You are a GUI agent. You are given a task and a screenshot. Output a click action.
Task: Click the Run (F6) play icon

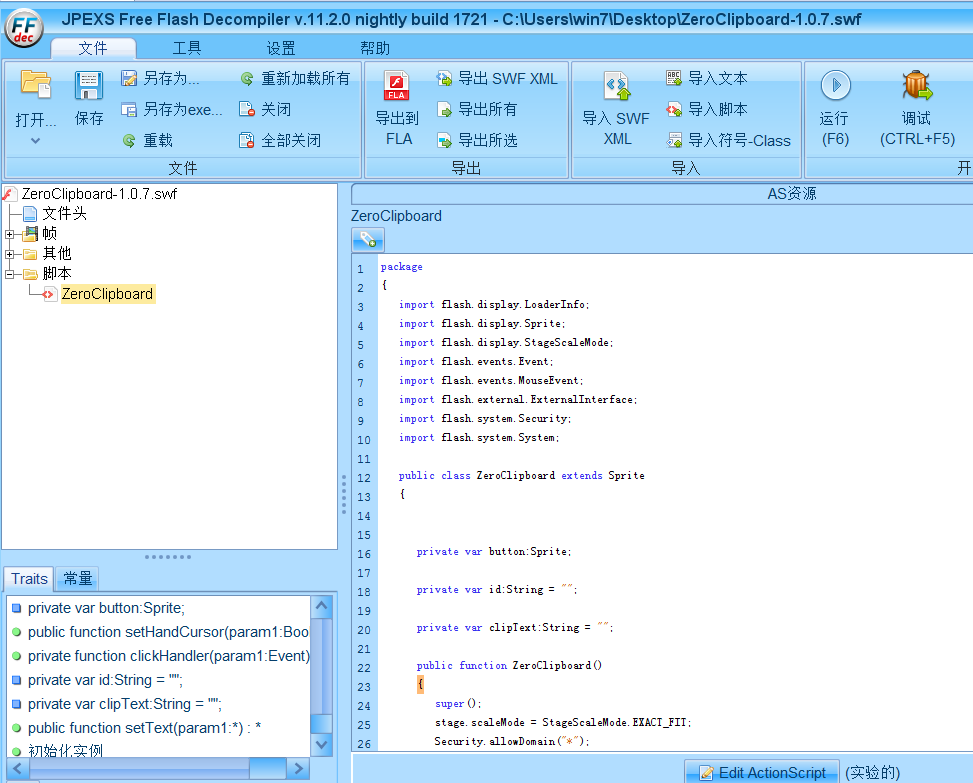coord(835,86)
